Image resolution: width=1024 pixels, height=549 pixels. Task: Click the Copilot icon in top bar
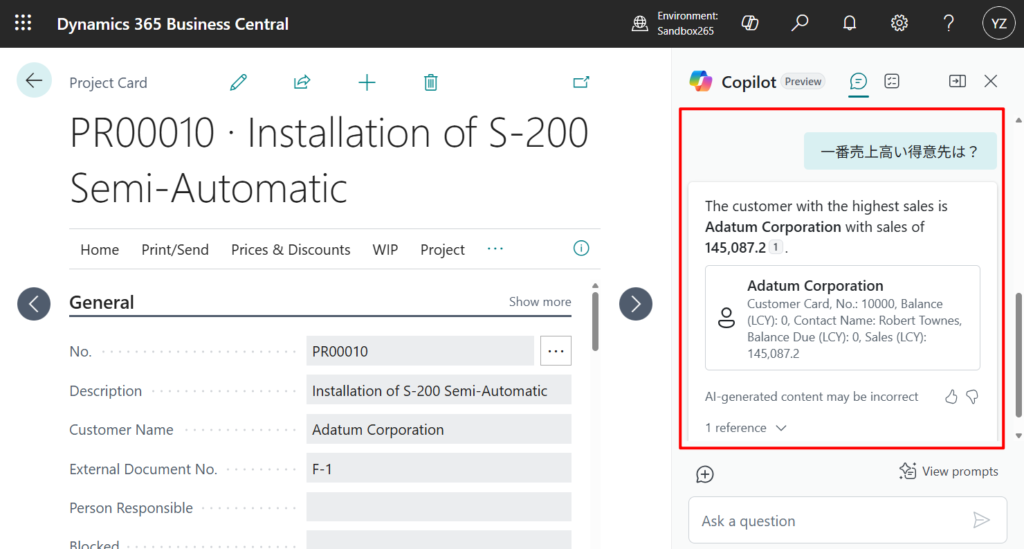(750, 23)
